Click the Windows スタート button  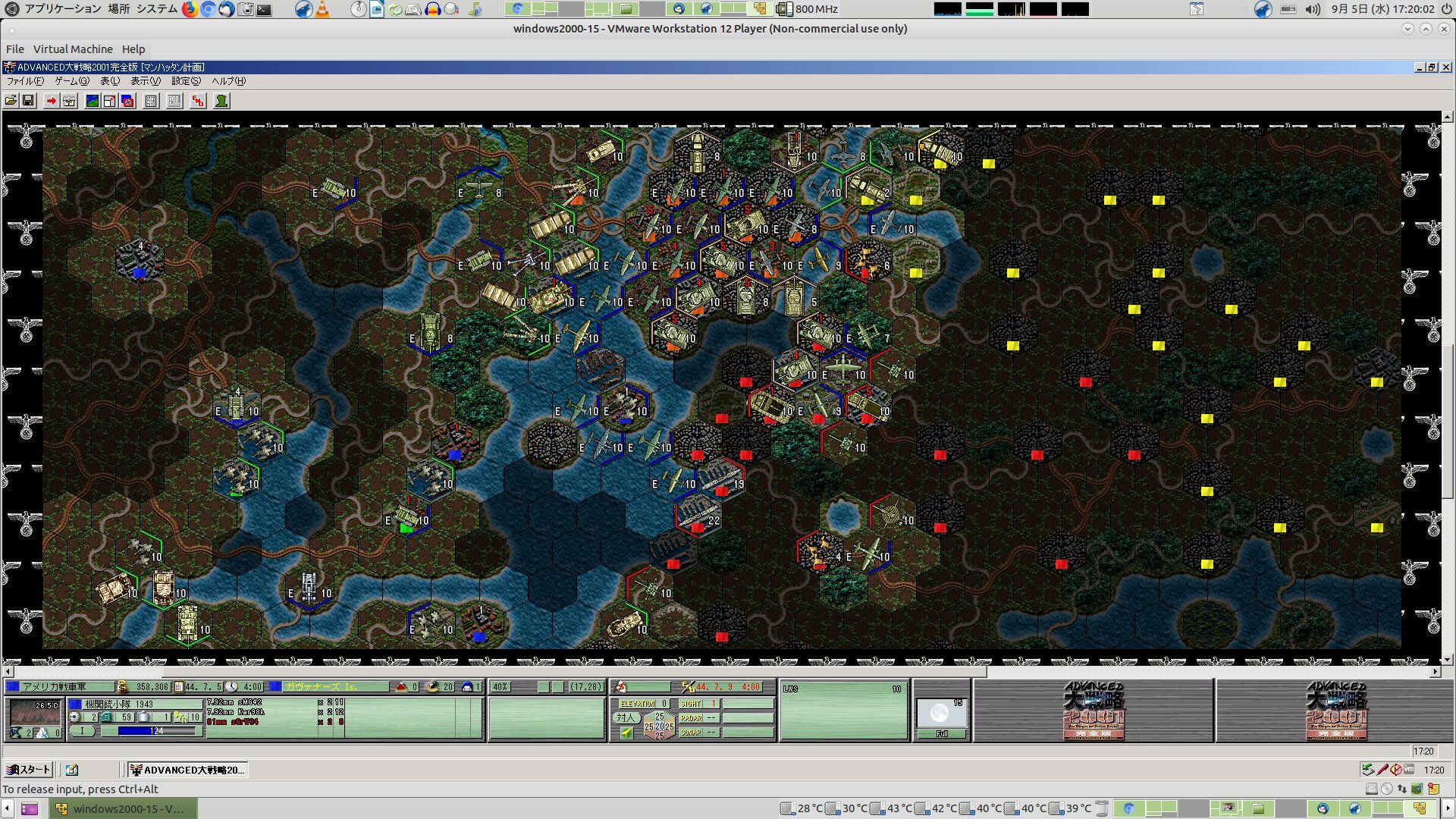pos(29,770)
